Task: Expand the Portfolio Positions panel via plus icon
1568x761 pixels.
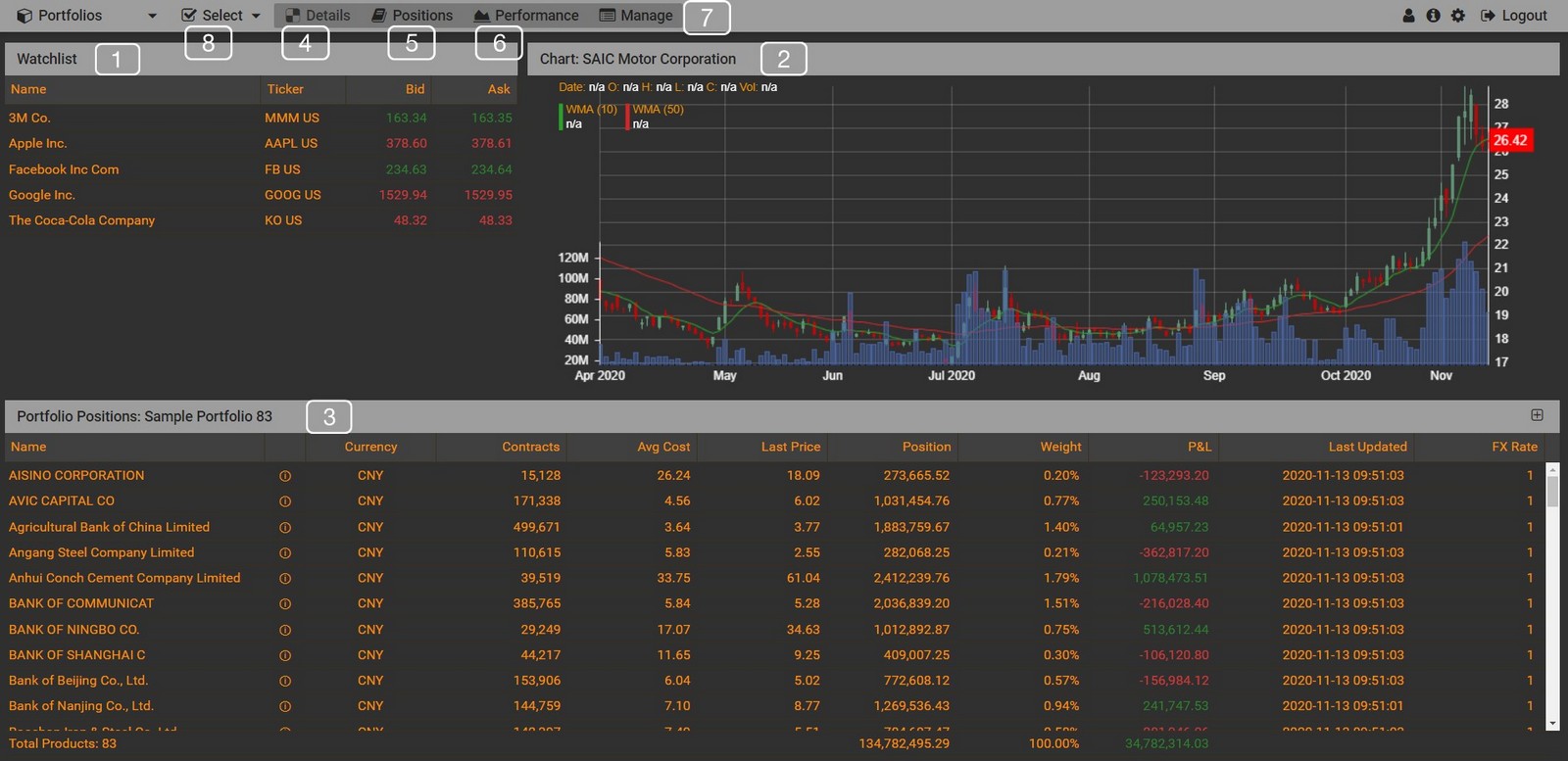Action: coord(1537,415)
